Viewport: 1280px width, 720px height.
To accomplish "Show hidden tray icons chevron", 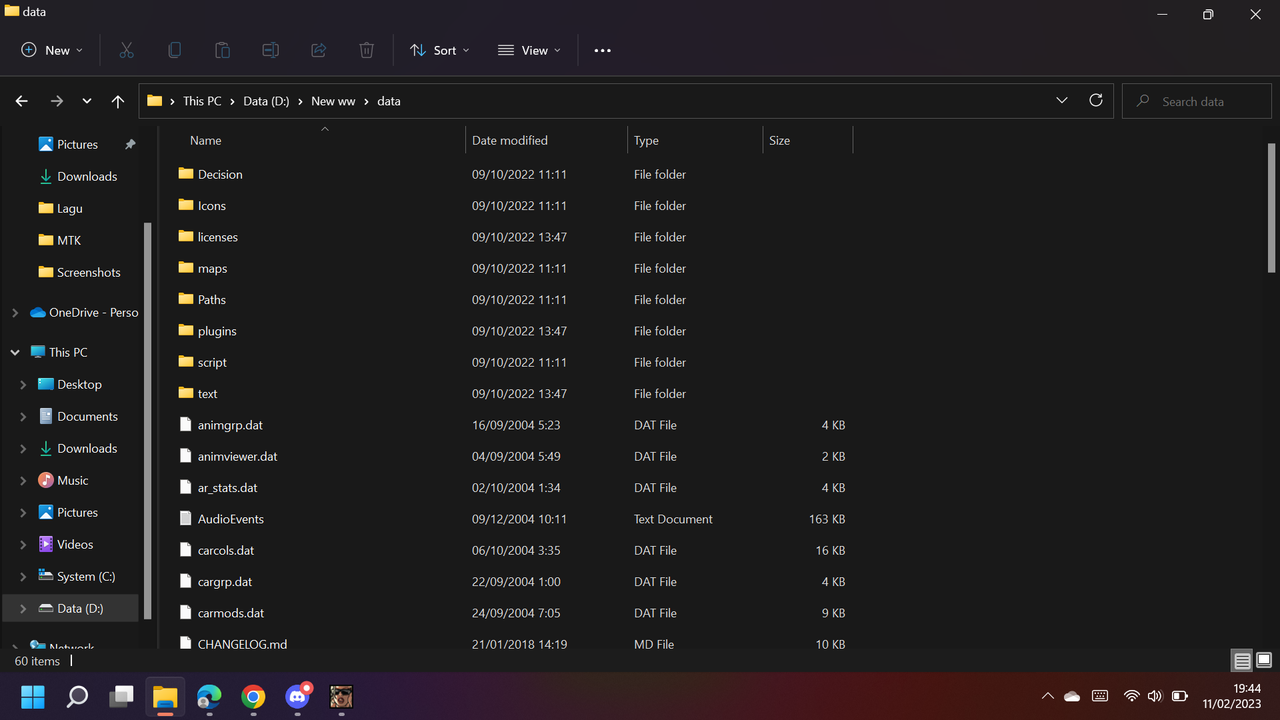I will point(1047,696).
